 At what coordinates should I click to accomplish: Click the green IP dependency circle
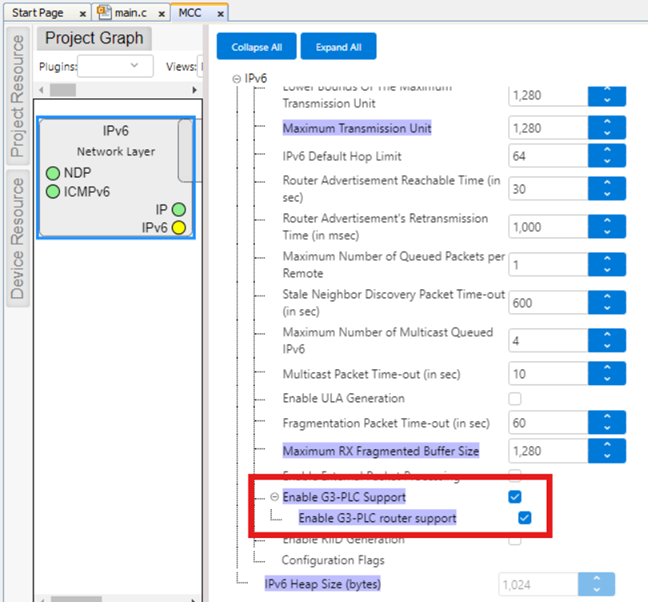[178, 210]
